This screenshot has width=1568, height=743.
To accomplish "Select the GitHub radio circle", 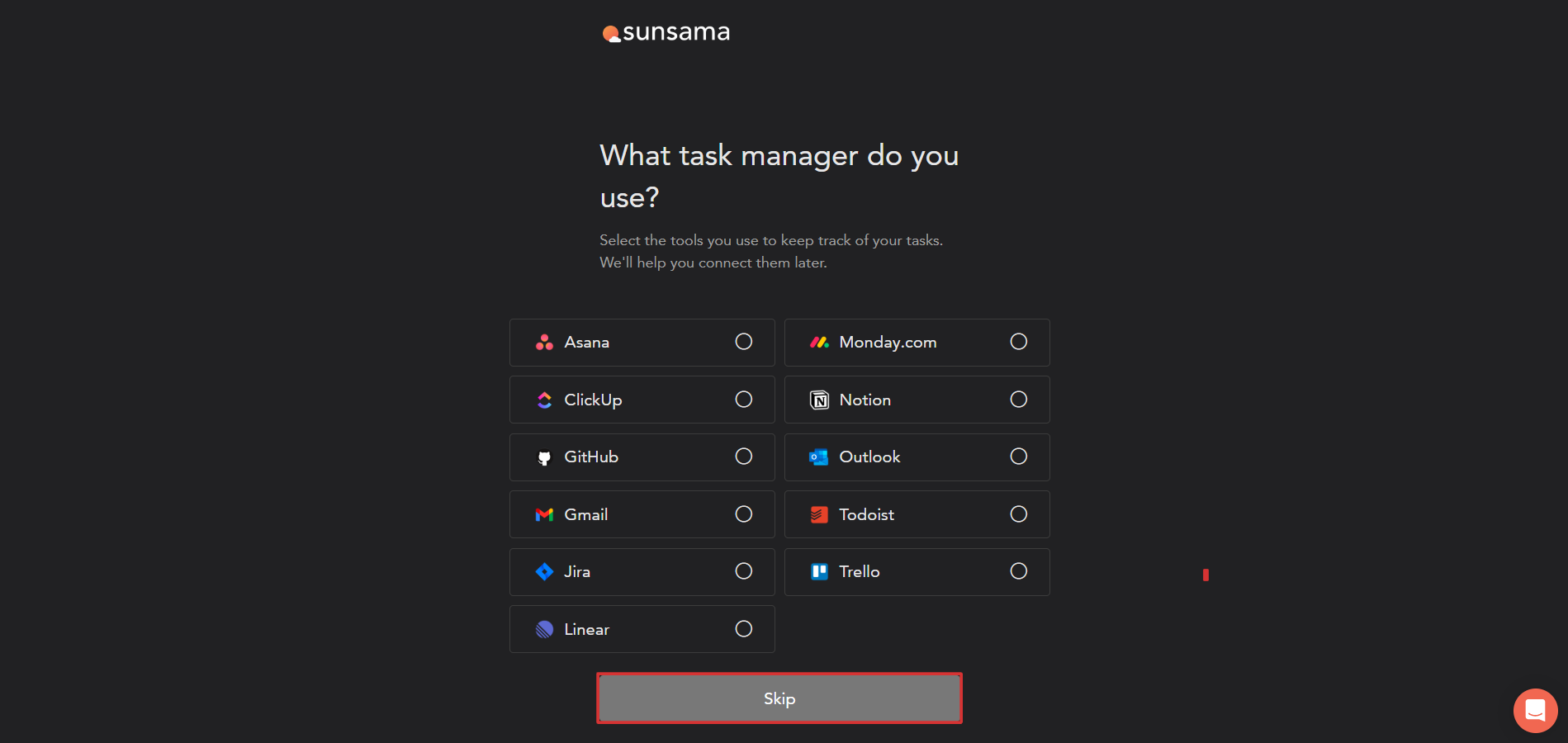I will coord(744,457).
